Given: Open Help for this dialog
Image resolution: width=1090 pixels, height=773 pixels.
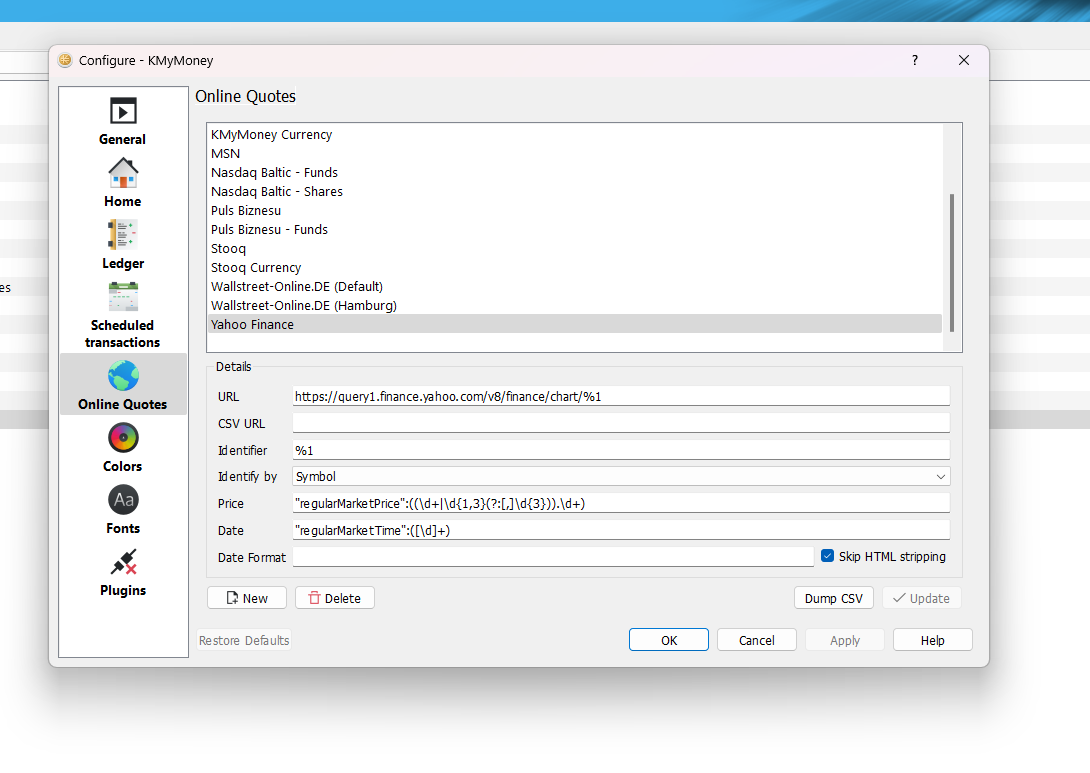Looking at the screenshot, I should coord(932,640).
